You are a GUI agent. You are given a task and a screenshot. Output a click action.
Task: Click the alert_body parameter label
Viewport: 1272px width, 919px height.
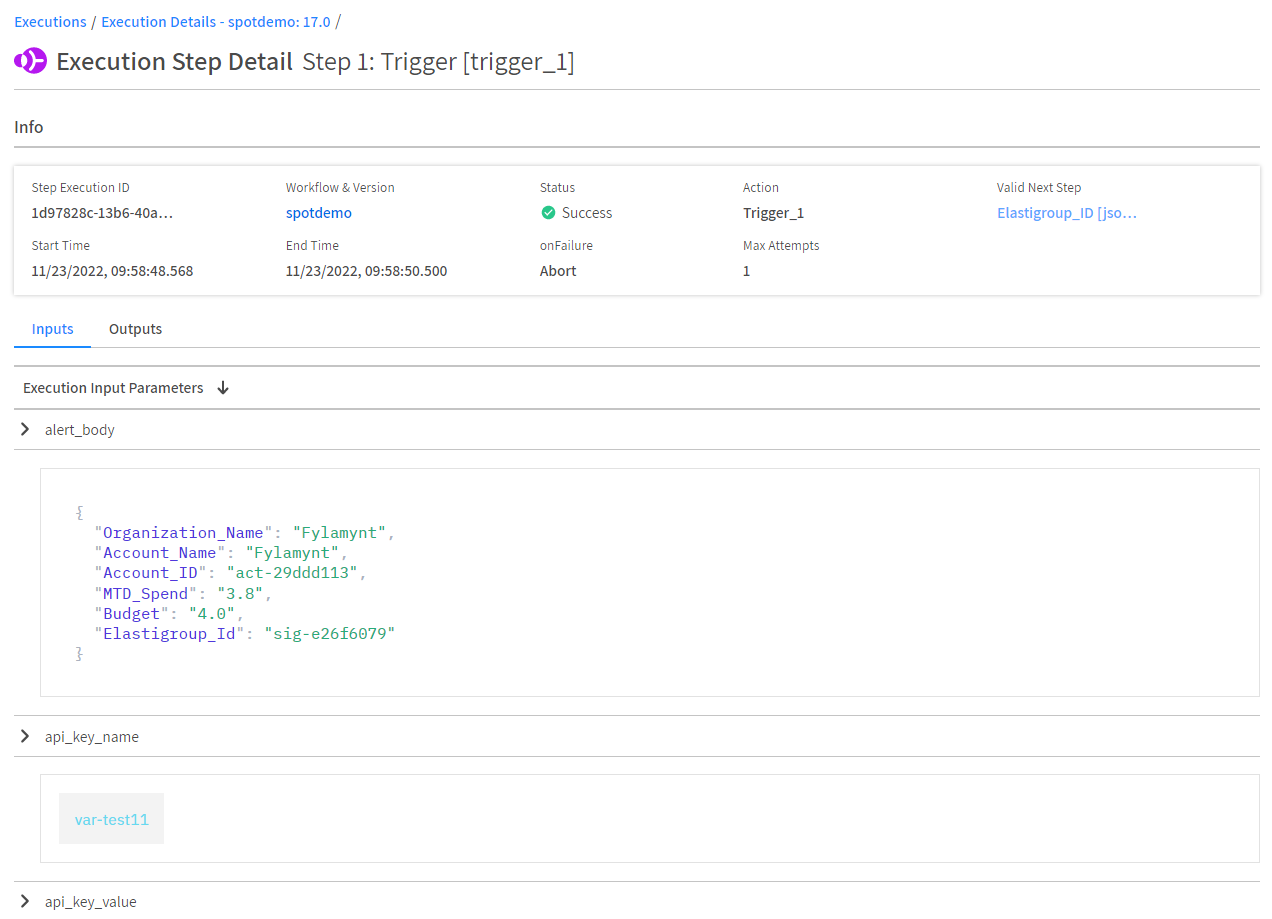tap(80, 430)
